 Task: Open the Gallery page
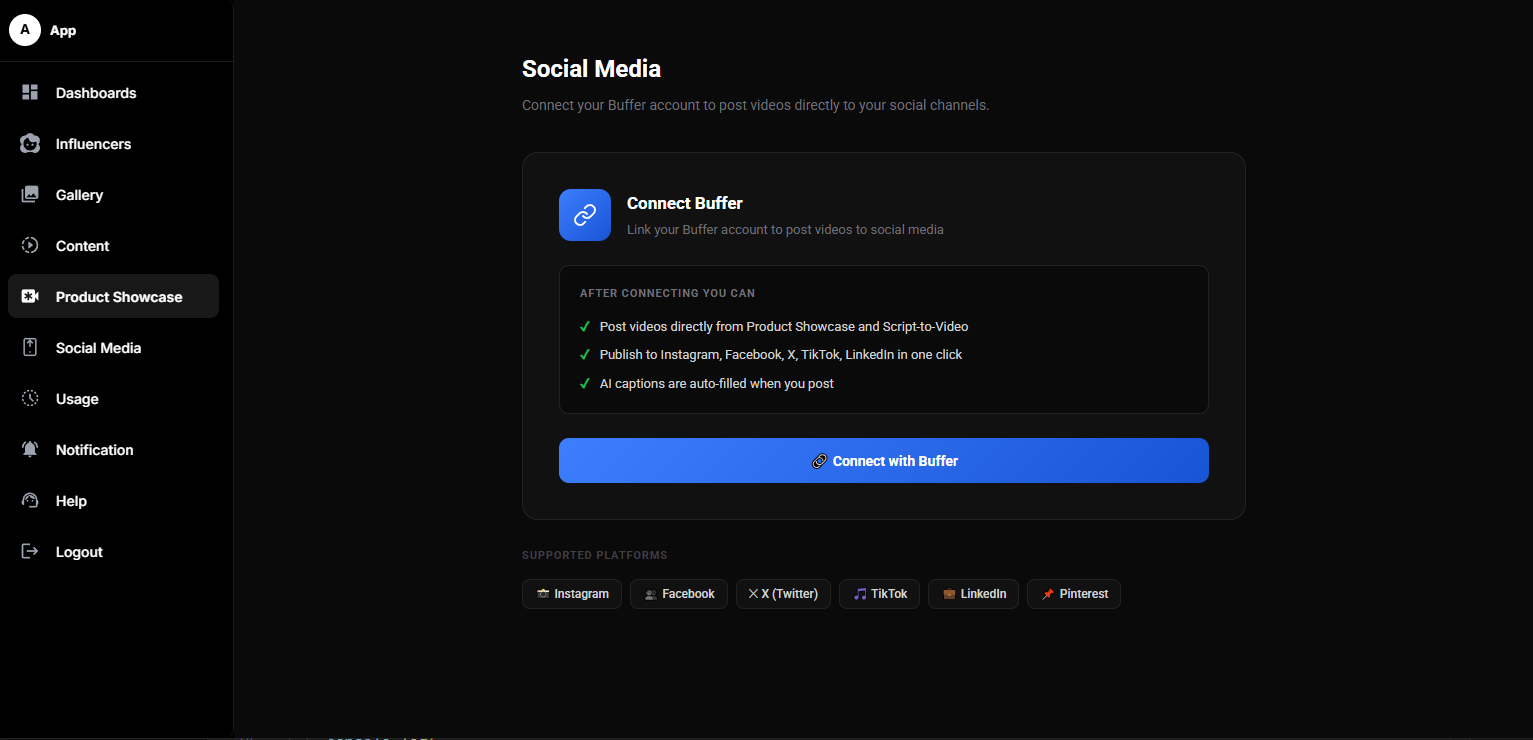point(113,195)
